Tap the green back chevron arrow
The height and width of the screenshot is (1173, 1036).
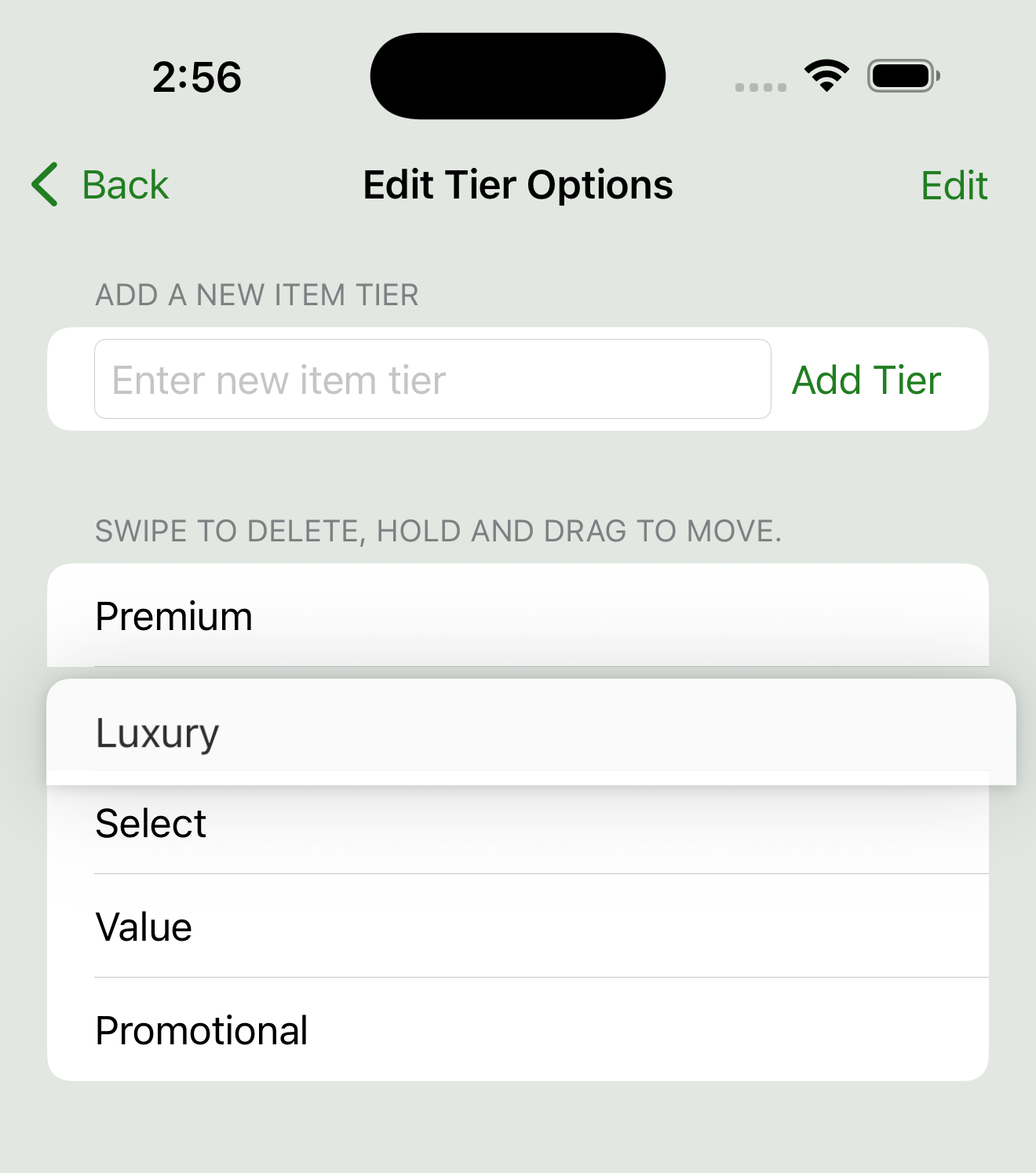point(46,185)
